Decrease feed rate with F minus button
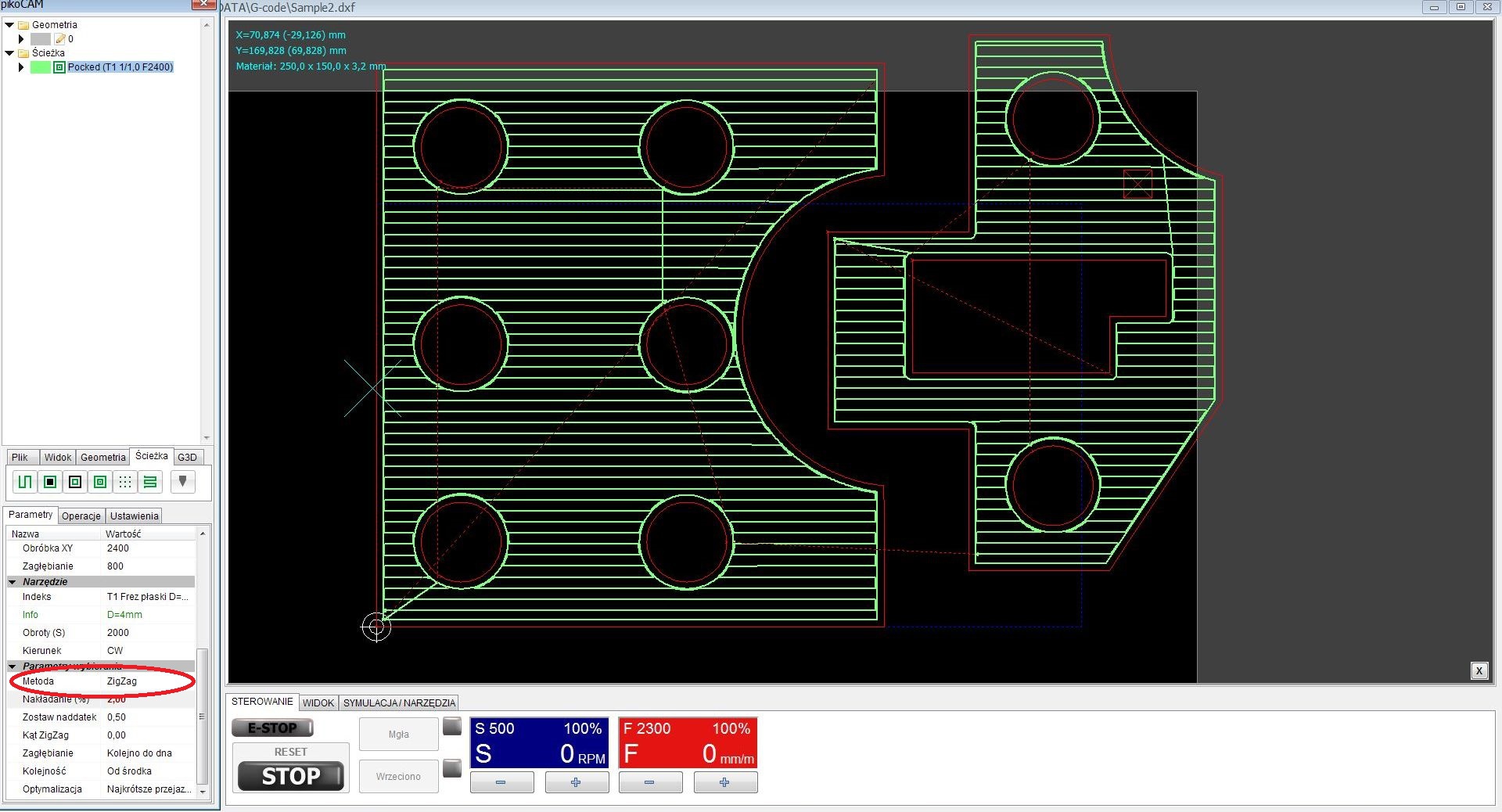Screen dimensions: 1502x812 pos(650,782)
